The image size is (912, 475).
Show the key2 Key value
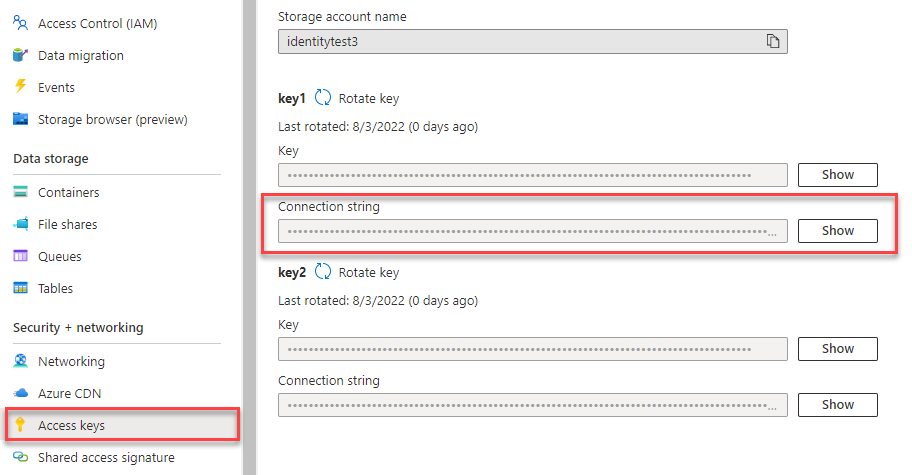[837, 349]
